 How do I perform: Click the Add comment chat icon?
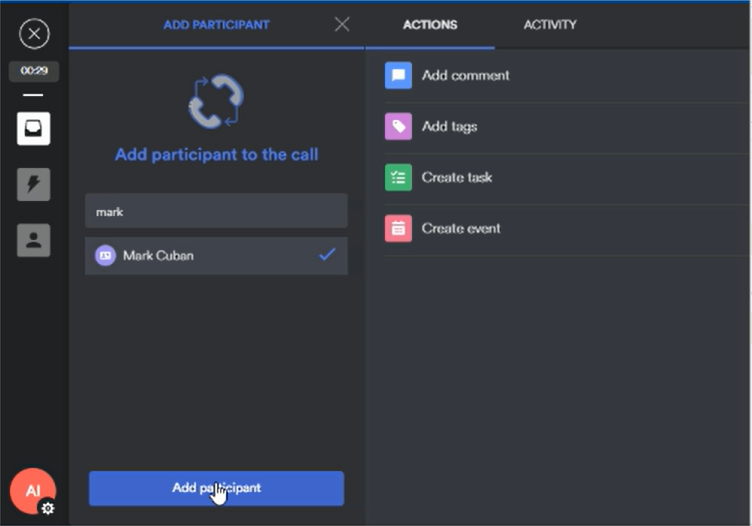pos(398,76)
